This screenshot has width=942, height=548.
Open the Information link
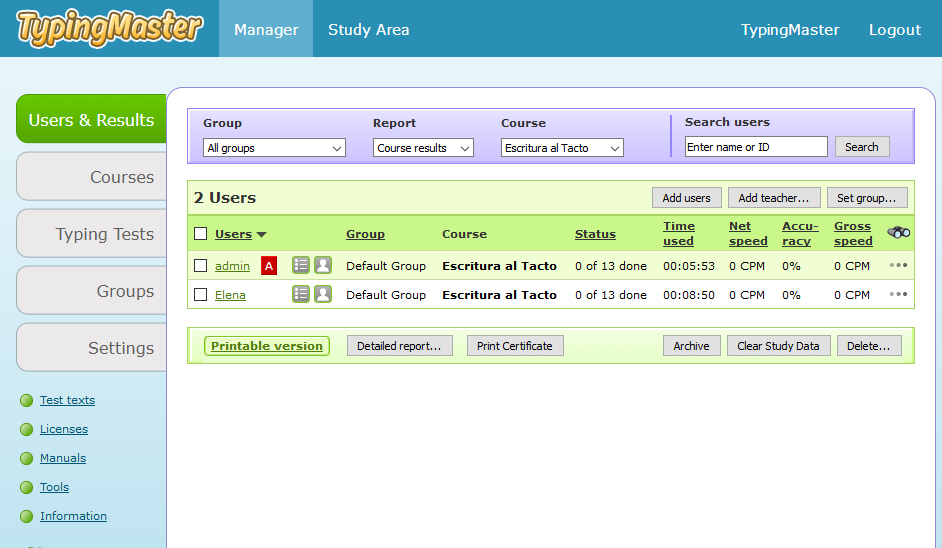click(73, 515)
